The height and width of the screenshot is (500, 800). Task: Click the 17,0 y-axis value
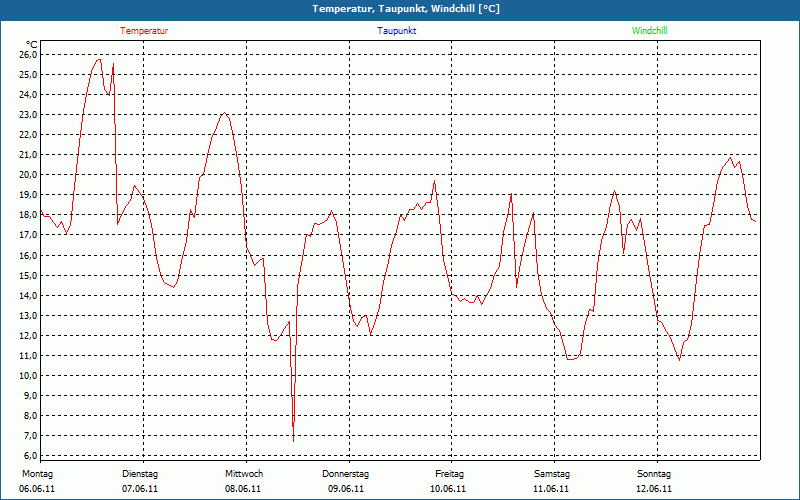[x=28, y=235]
